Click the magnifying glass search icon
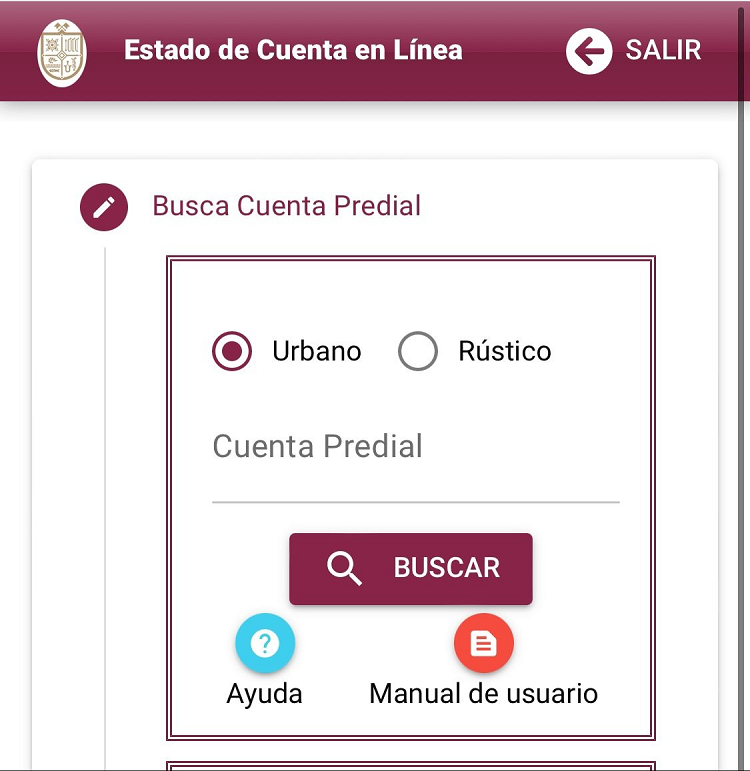750x771 pixels. 344,568
